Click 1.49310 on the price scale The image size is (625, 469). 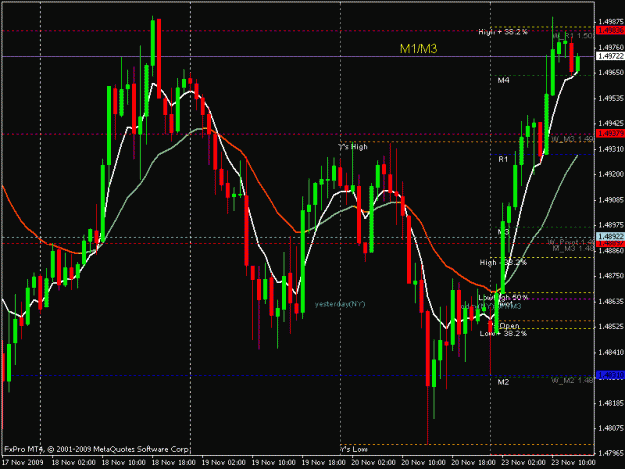611,149
